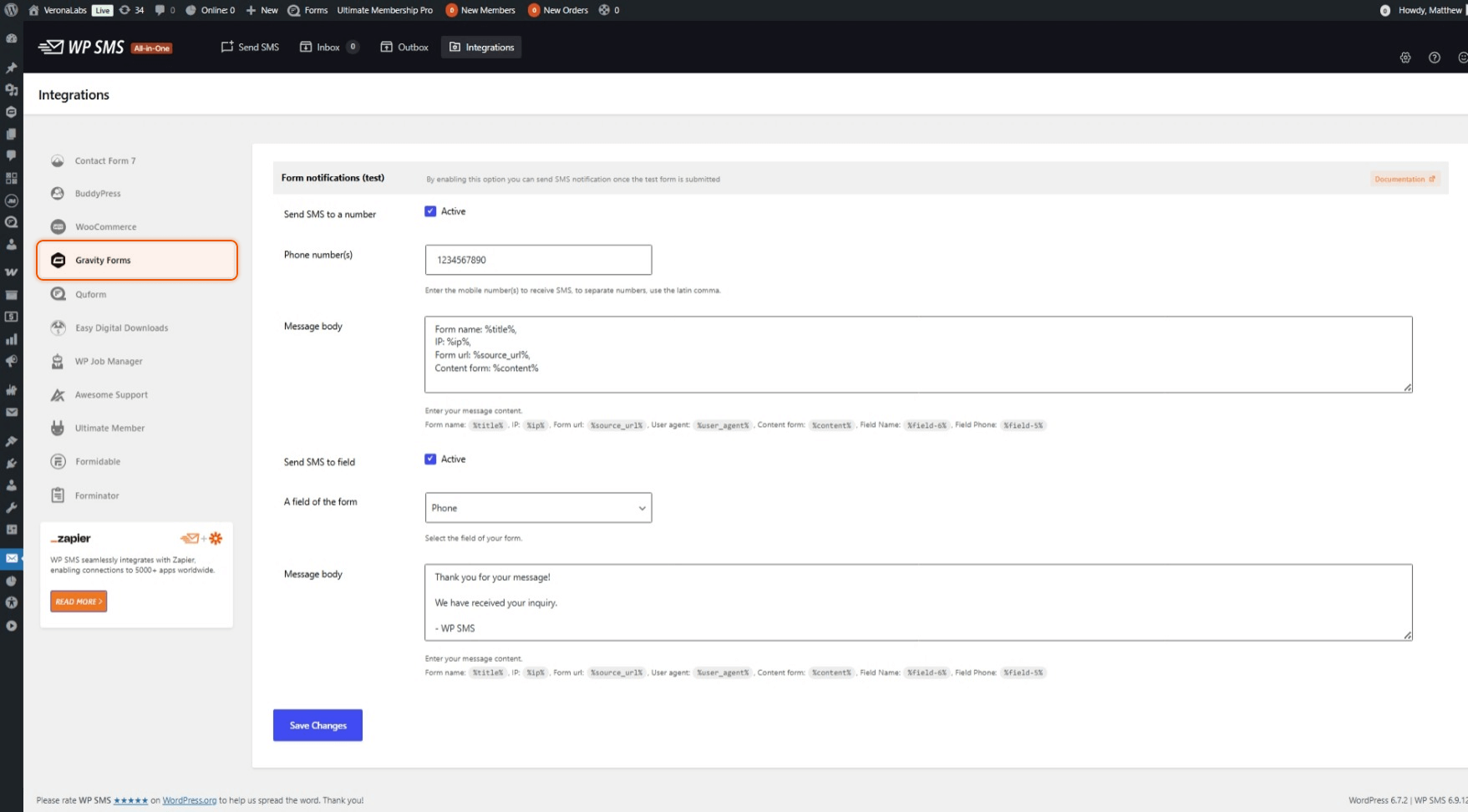Open Howdy, Matthew account menu

point(1423,10)
